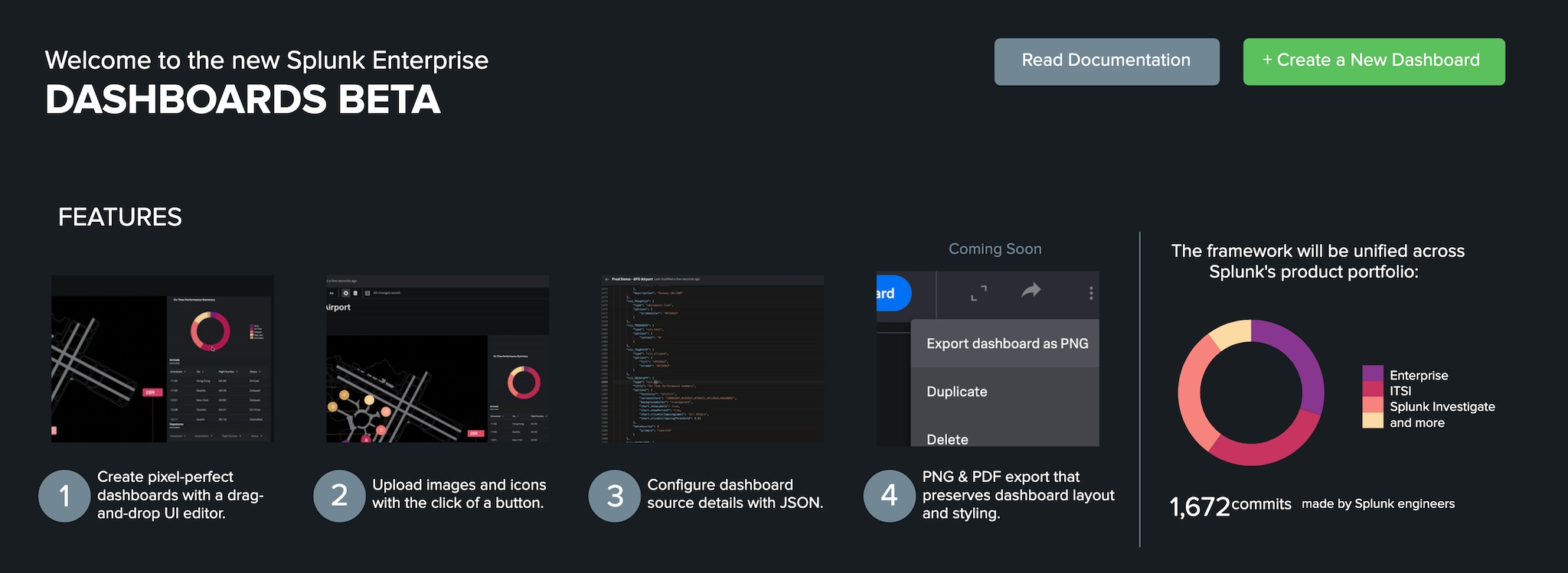
Task: Click 'made by Splunk engineers' text
Action: pyautogui.click(x=1378, y=503)
